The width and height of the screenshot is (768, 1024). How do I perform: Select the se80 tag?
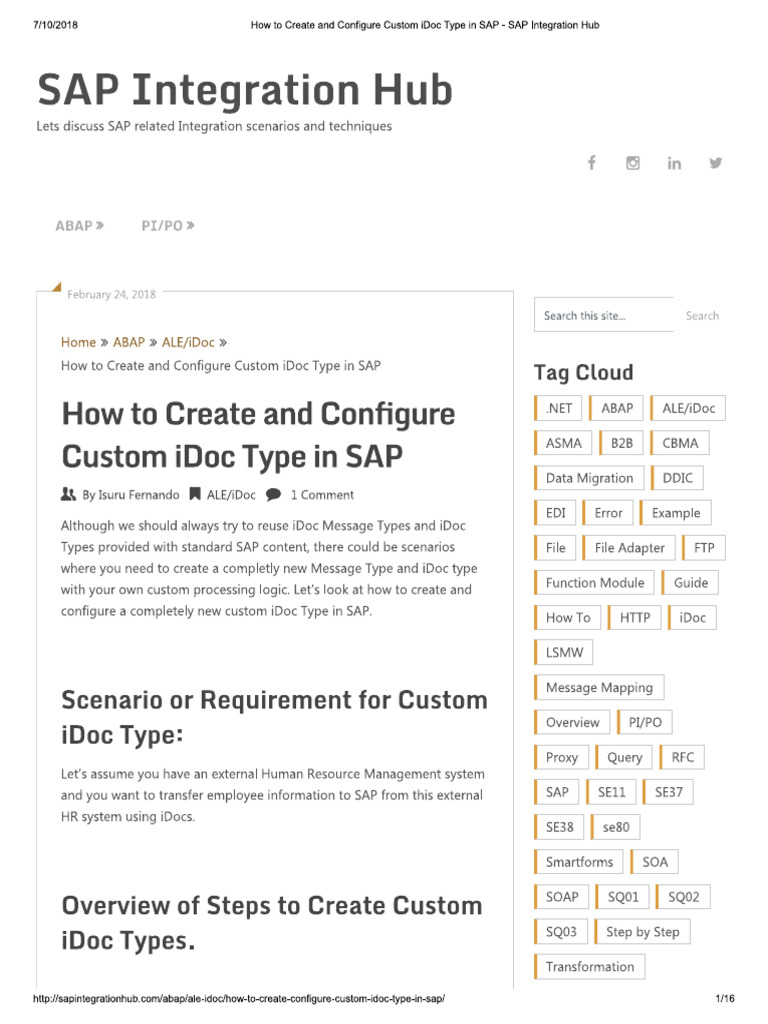click(615, 827)
